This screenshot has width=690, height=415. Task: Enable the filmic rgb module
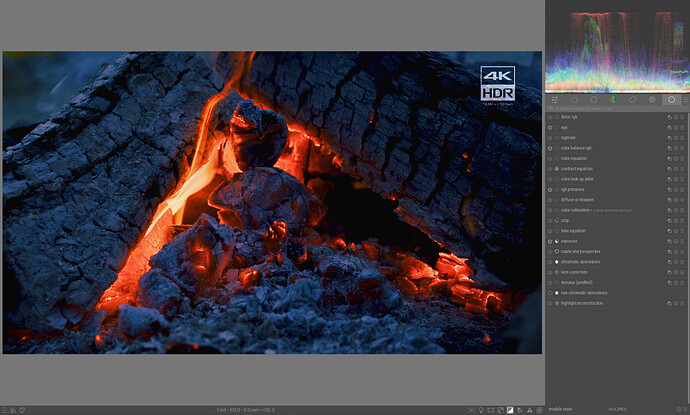click(550, 118)
